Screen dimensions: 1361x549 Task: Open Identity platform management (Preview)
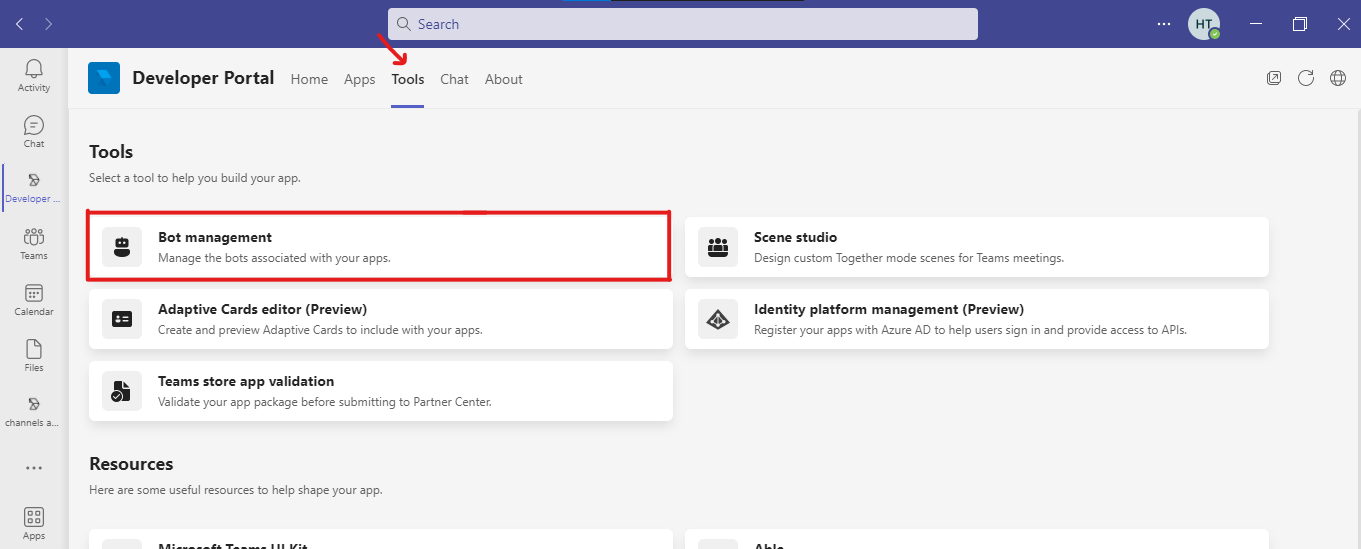(x=976, y=319)
